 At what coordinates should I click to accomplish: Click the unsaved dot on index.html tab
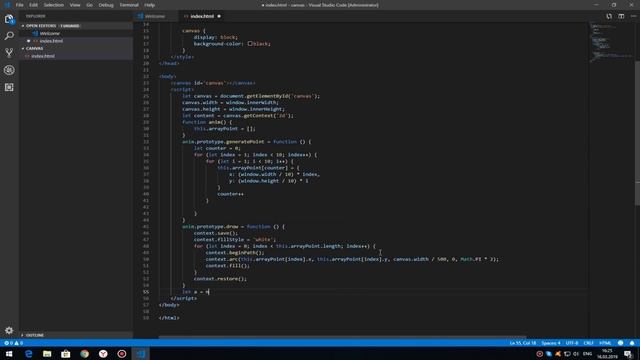click(x=219, y=16)
